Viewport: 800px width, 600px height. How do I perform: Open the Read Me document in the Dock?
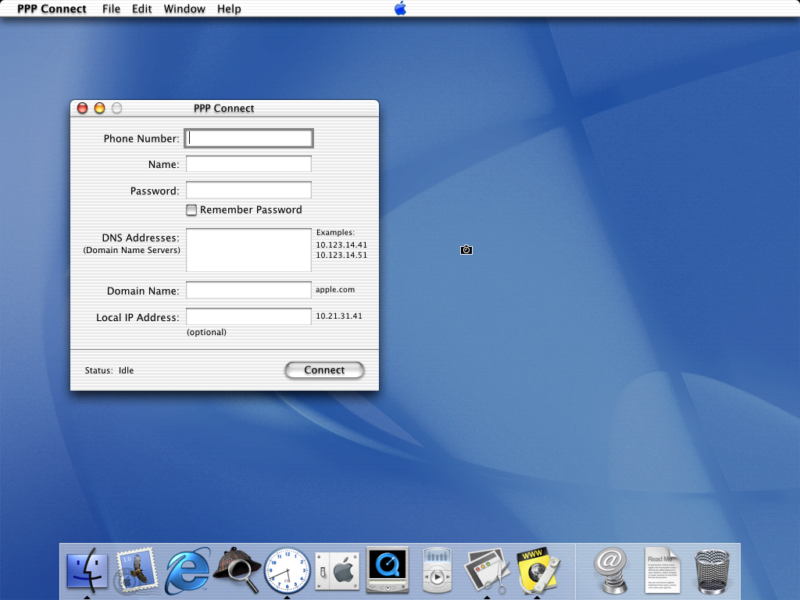pyautogui.click(x=662, y=567)
